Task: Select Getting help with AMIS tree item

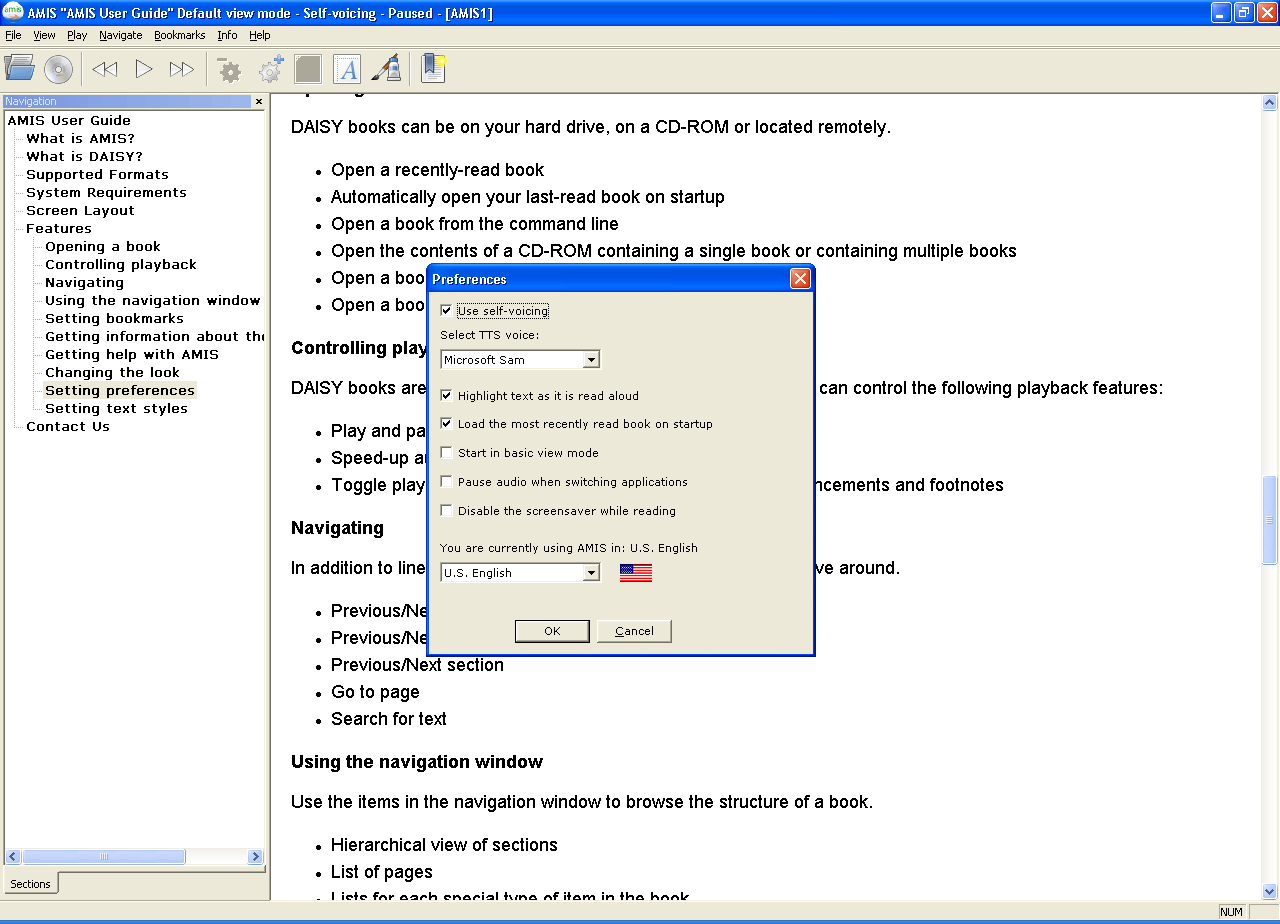Action: pos(132,354)
